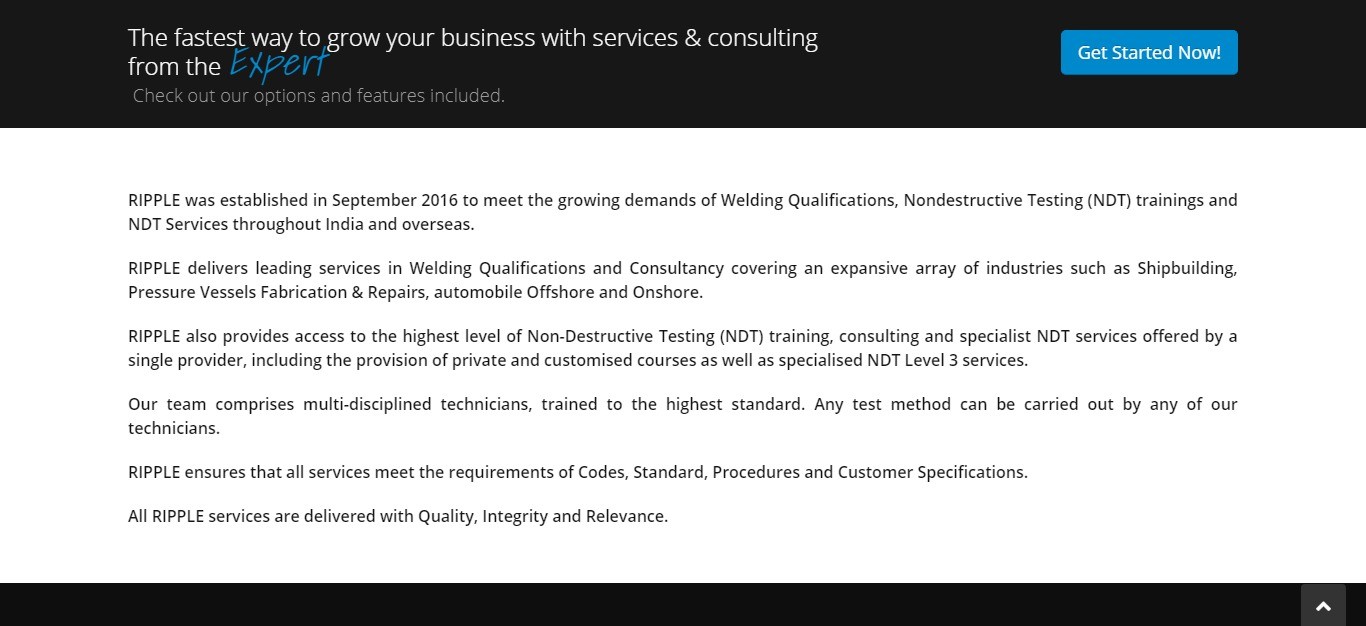The width and height of the screenshot is (1366, 626).
Task: Click the scroll-to-top arrow icon
Action: pyautogui.click(x=1323, y=606)
